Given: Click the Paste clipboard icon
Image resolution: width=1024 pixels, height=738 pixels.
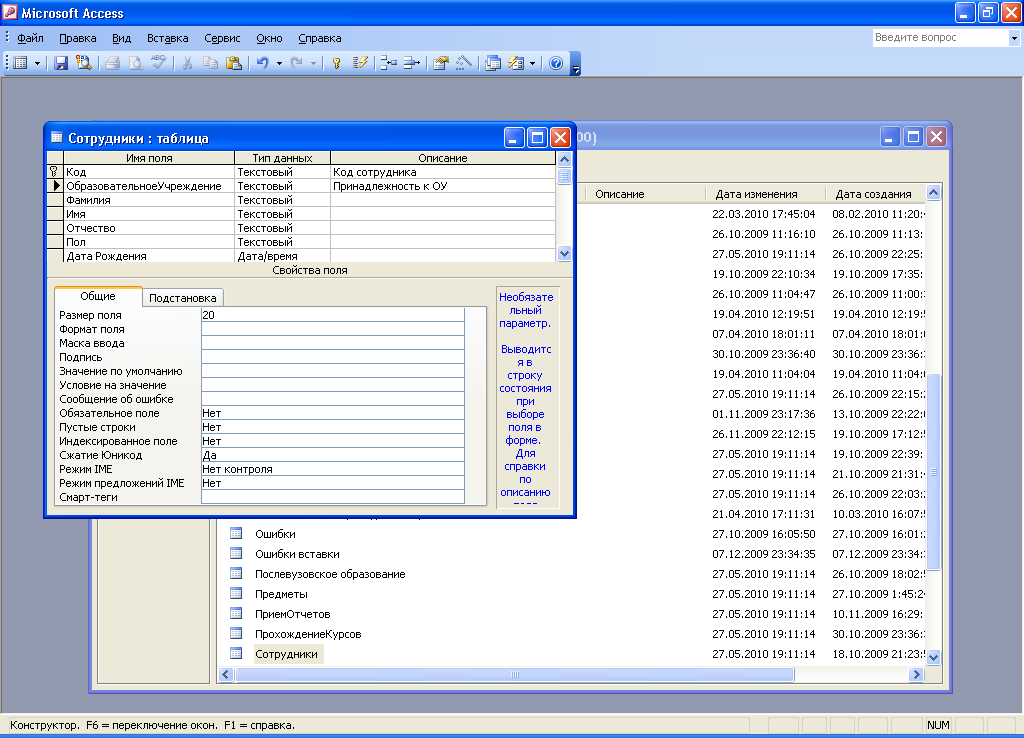Looking at the screenshot, I should [x=234, y=63].
